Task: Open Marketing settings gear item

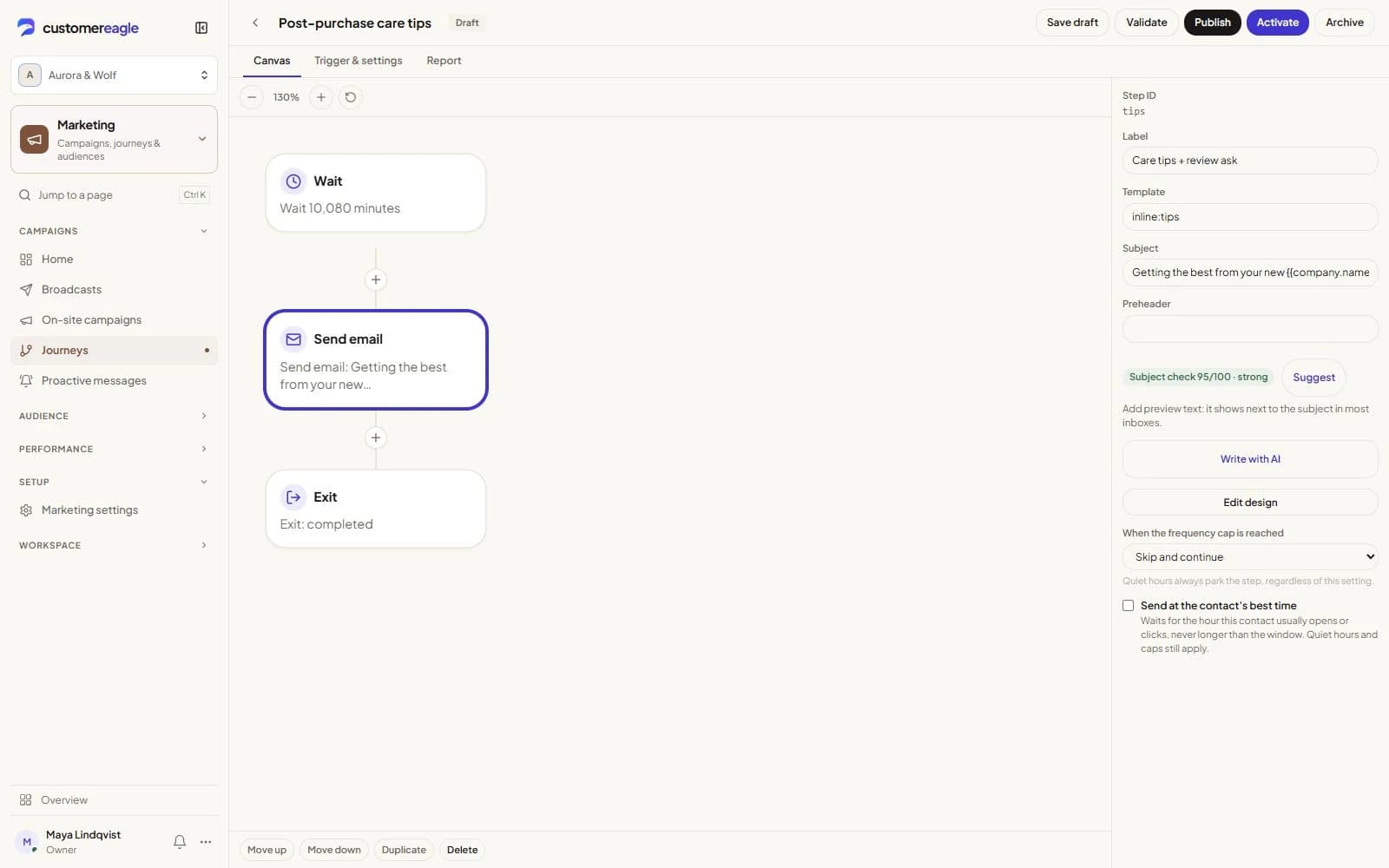Action: click(x=114, y=510)
